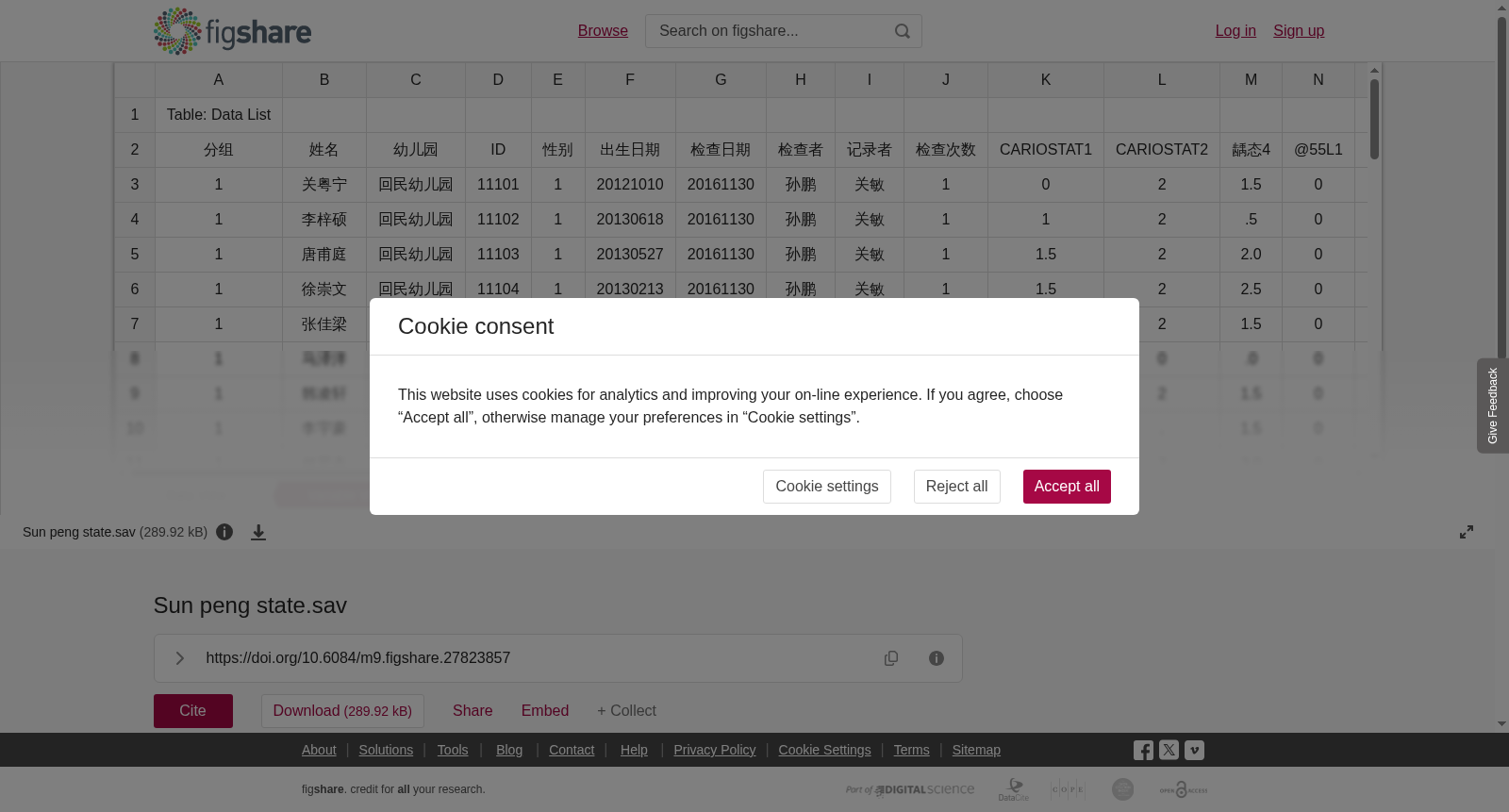Click the 出生日期 header cell
This screenshot has height=812, width=1509.
pos(630,150)
